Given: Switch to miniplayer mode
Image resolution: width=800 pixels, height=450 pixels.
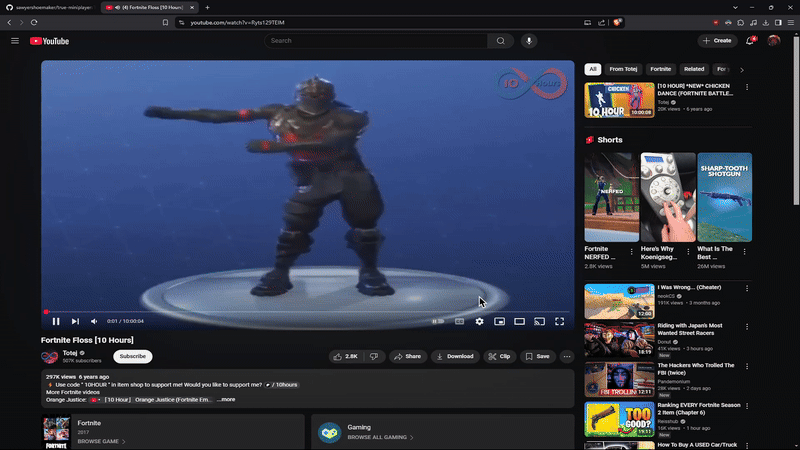Looking at the screenshot, I should coord(499,321).
